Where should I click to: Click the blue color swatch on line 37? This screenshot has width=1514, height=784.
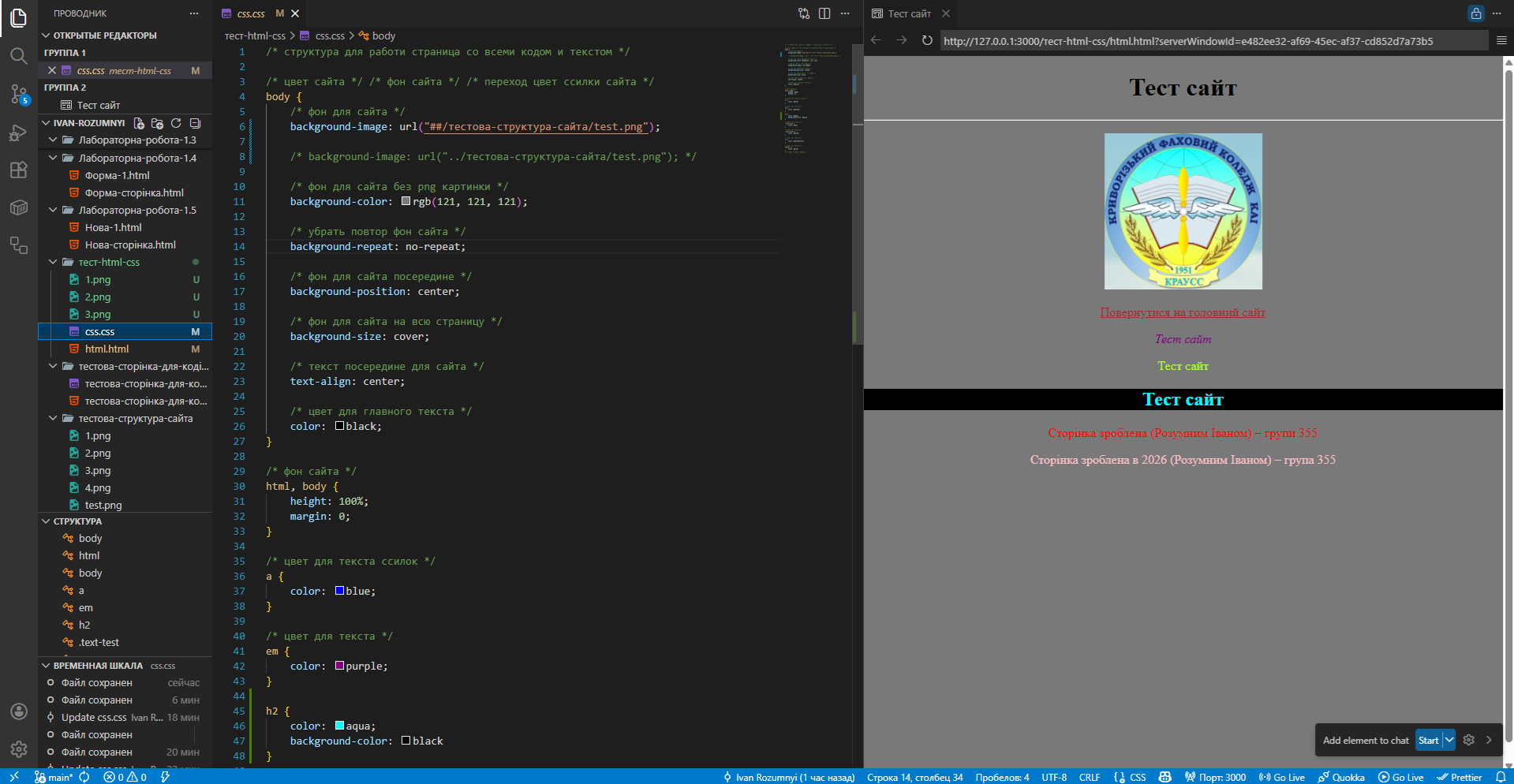339,591
